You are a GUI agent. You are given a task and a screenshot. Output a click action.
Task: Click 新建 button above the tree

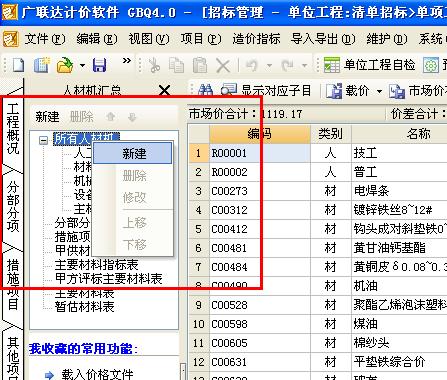[47, 117]
